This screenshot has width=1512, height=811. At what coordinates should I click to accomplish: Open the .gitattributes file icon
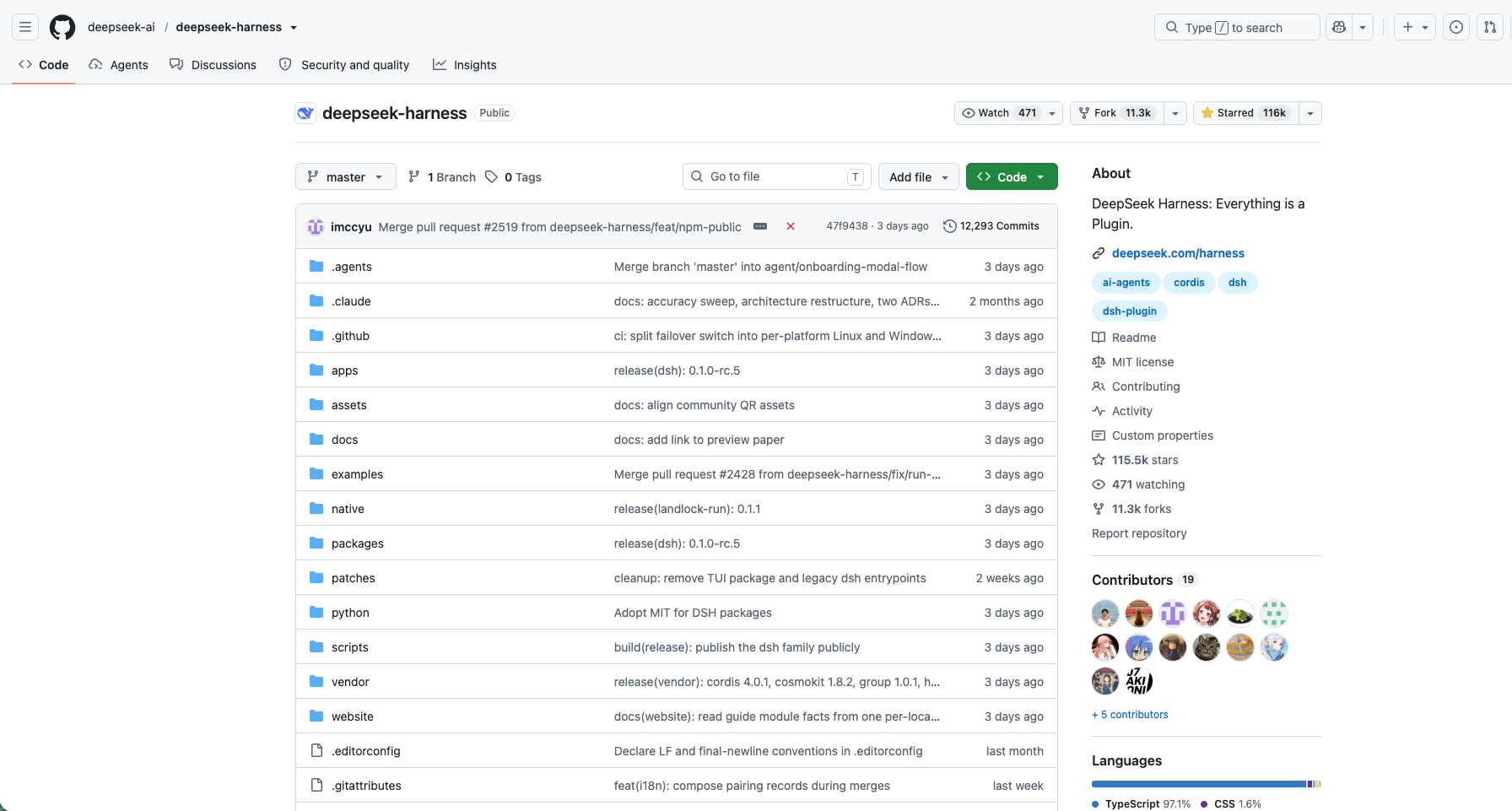coord(316,786)
